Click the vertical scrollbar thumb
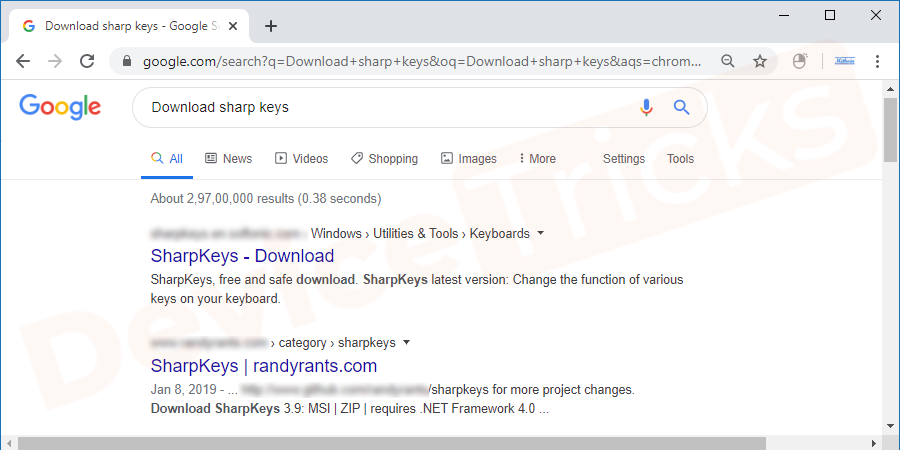Screen dimensions: 900x450 click(x=891, y=130)
